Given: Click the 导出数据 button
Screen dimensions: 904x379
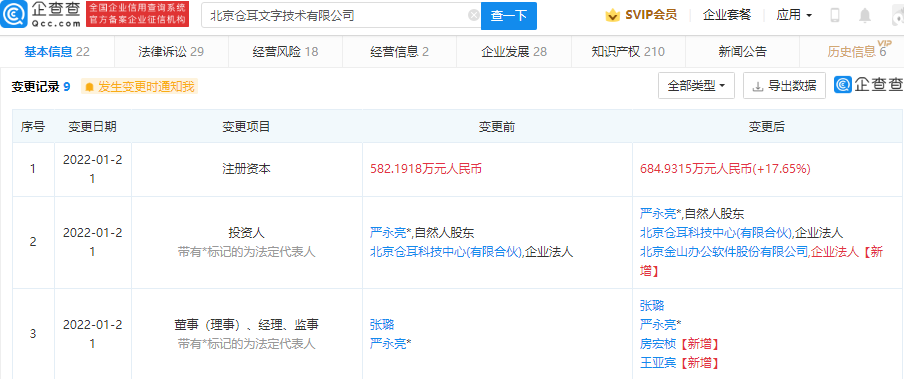Looking at the screenshot, I should point(784,86).
